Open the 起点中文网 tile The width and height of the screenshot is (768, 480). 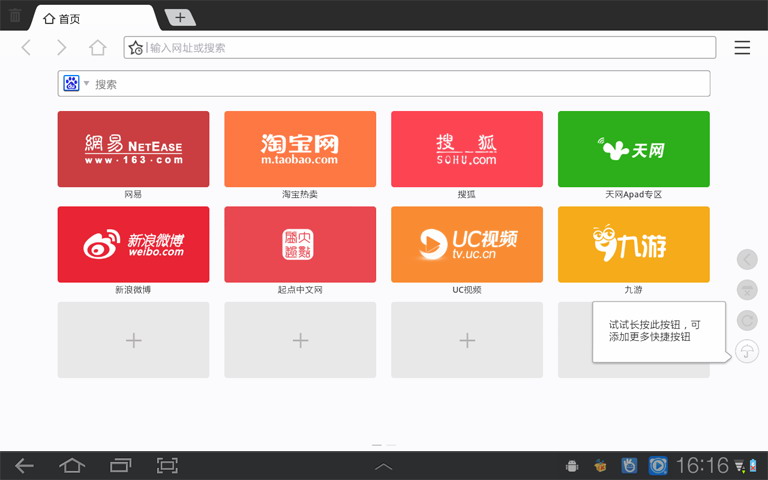pos(300,244)
